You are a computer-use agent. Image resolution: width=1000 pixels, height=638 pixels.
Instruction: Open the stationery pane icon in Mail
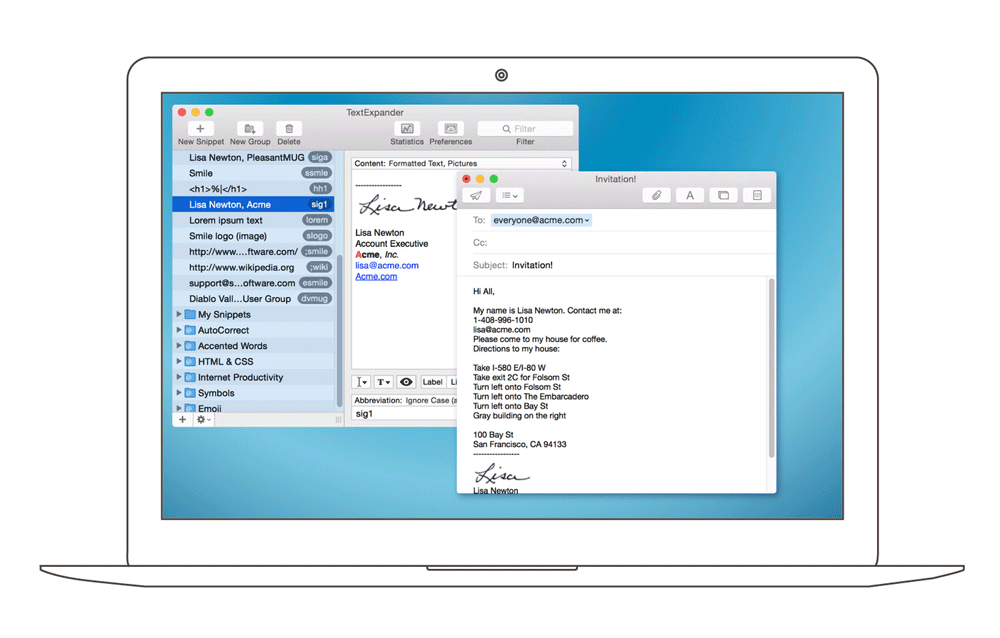pyautogui.click(x=757, y=196)
